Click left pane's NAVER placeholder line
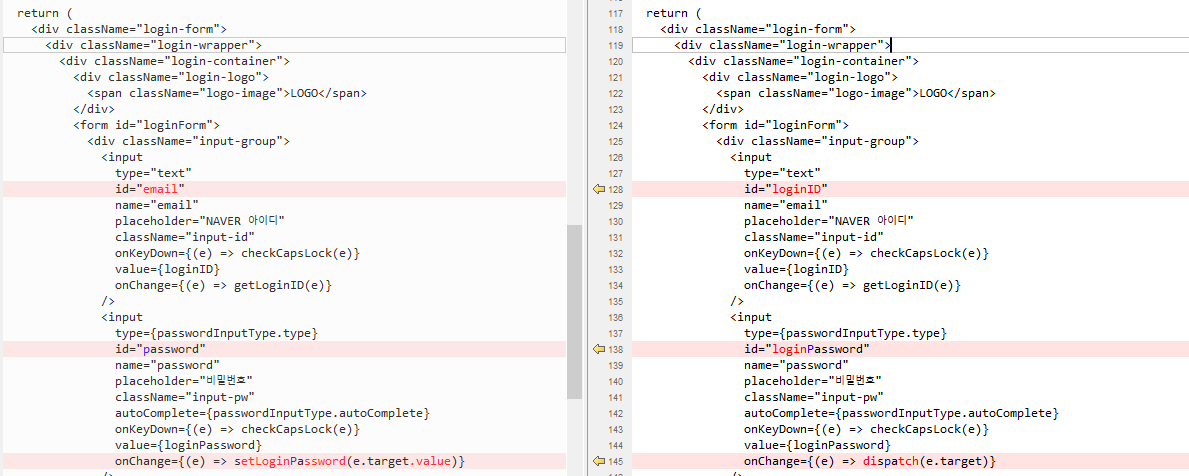Image resolution: width=1189 pixels, height=476 pixels. click(x=199, y=221)
